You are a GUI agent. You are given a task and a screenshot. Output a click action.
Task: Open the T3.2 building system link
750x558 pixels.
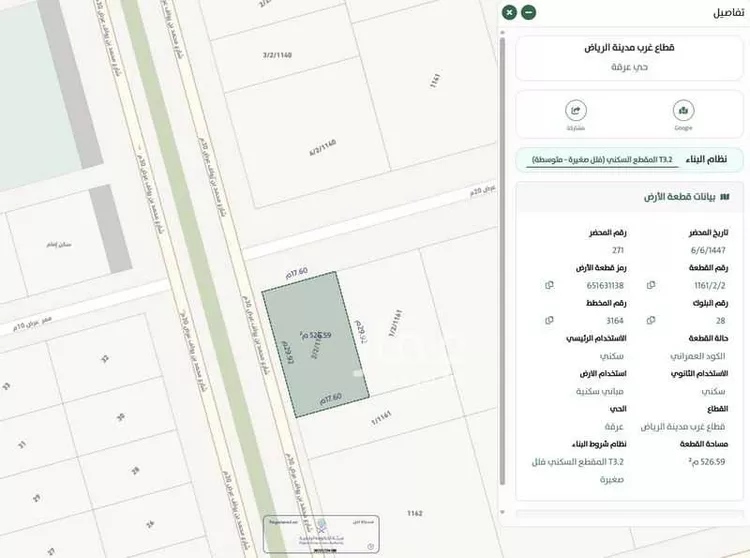click(602, 160)
